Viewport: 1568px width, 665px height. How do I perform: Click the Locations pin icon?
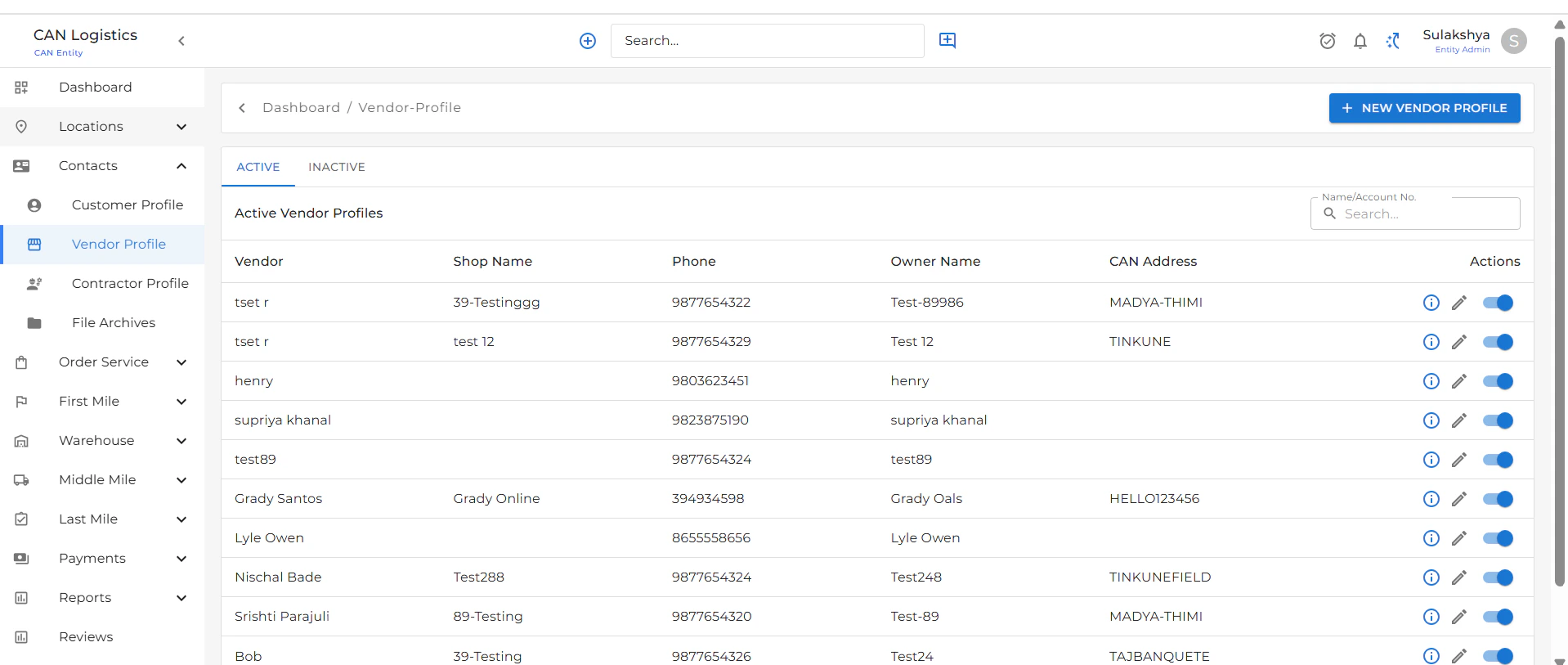coord(21,127)
